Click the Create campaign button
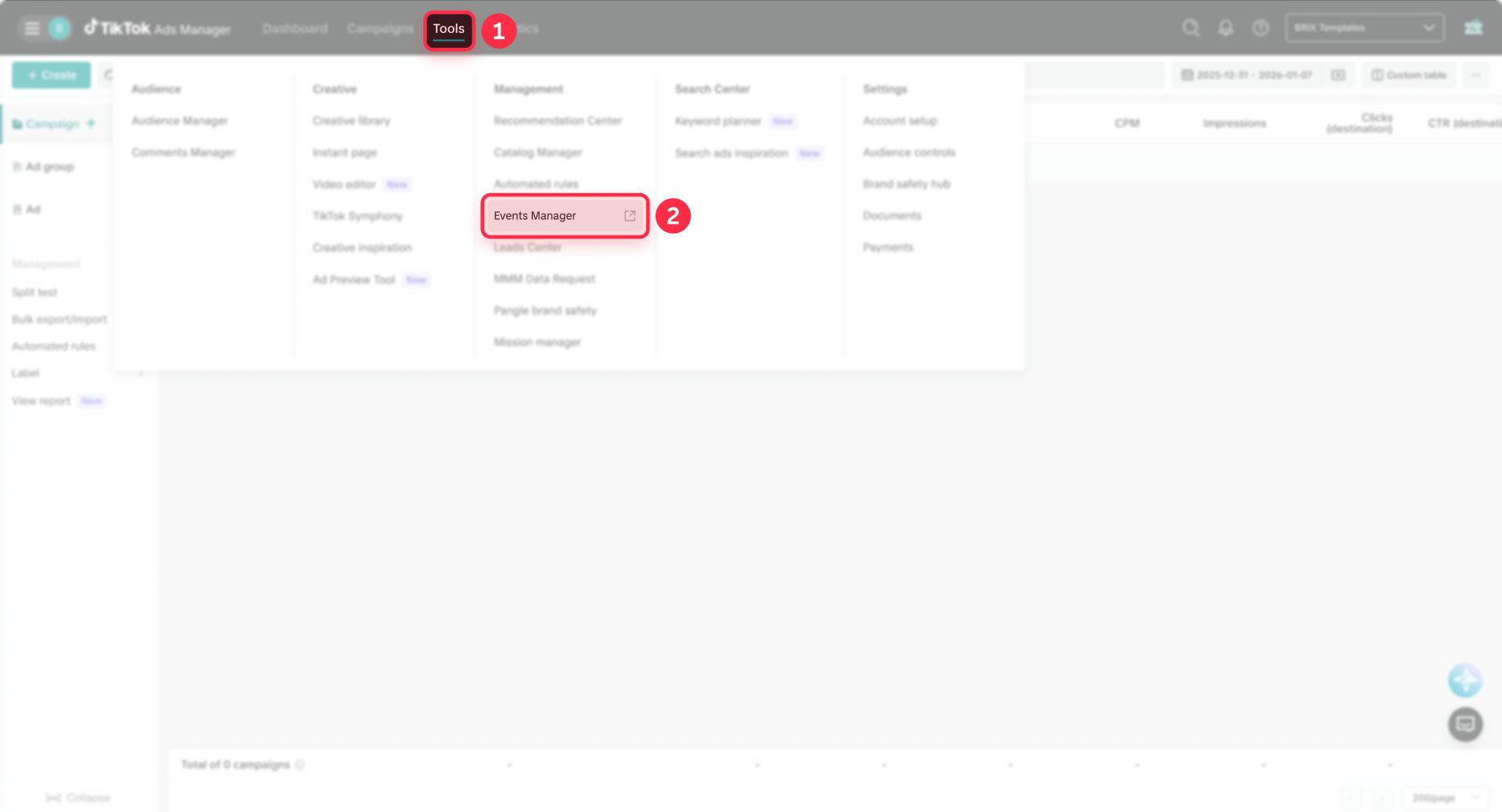 51,74
